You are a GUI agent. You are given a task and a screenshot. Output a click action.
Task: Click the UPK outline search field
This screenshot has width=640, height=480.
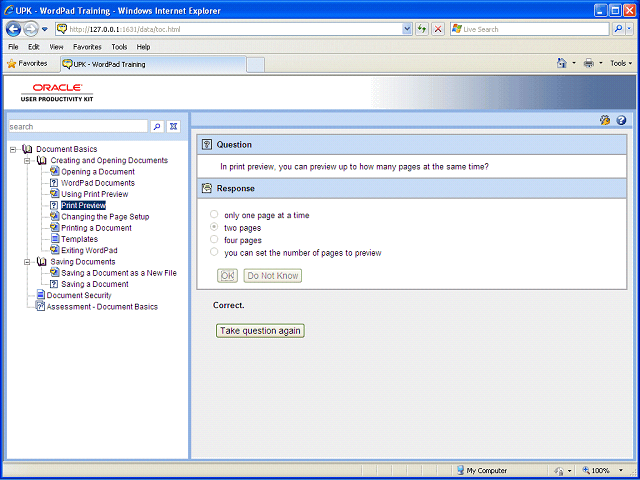point(78,127)
